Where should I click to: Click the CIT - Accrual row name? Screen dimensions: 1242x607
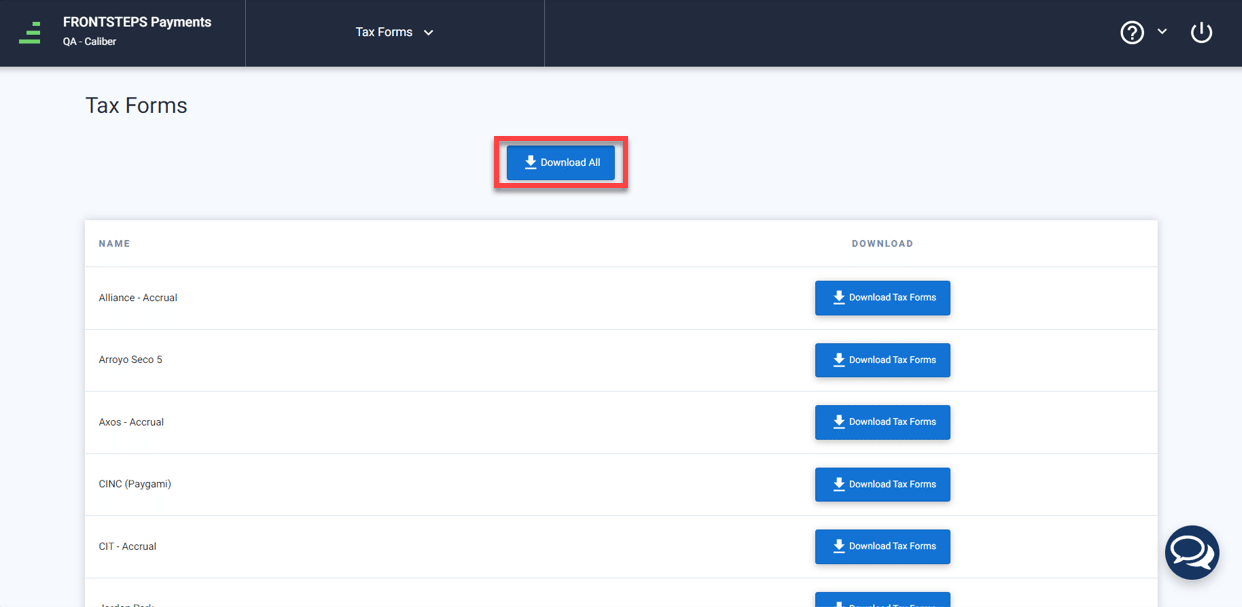(x=127, y=547)
